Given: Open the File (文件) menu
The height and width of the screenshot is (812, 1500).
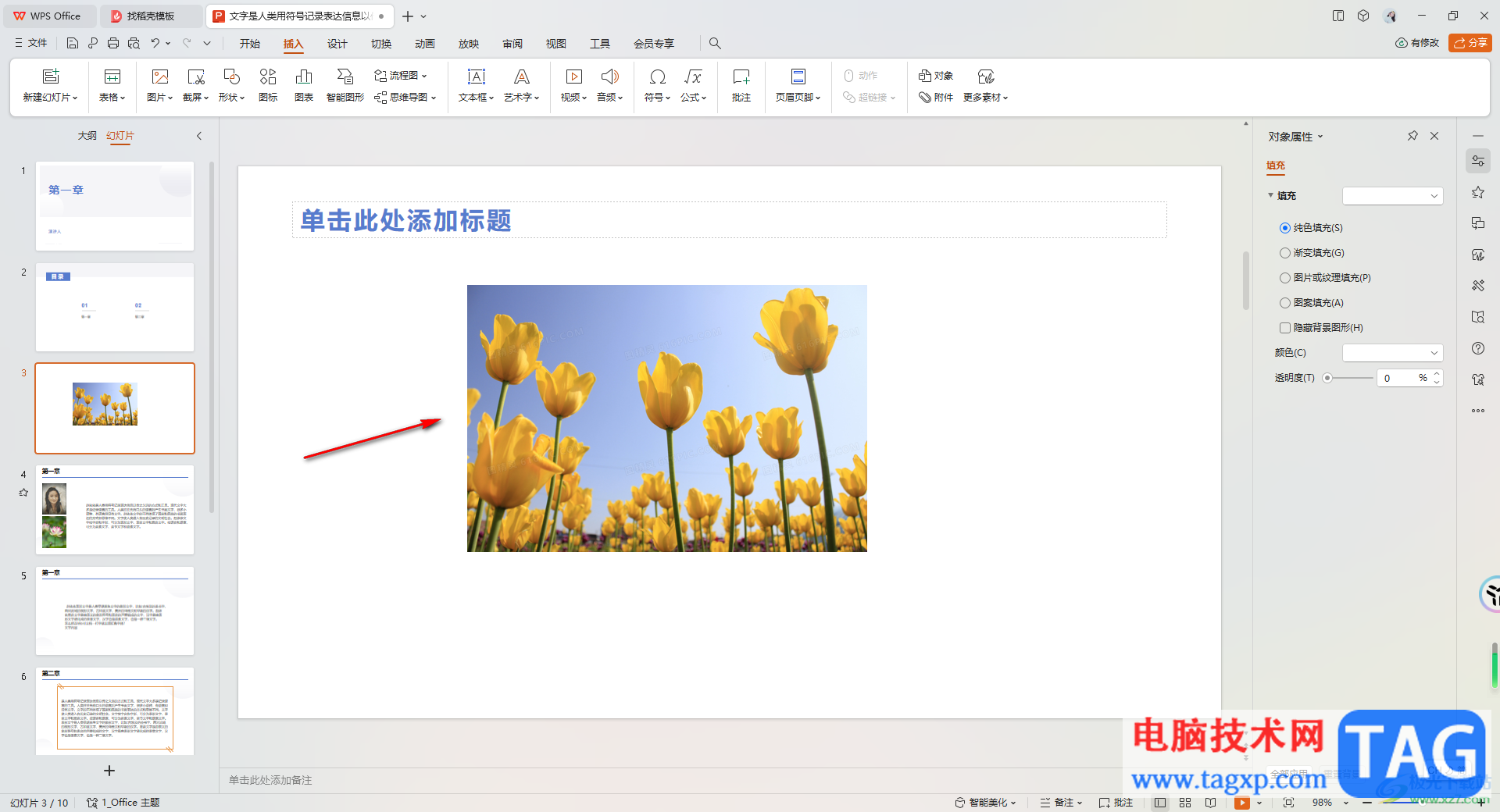Looking at the screenshot, I should pyautogui.click(x=31, y=44).
